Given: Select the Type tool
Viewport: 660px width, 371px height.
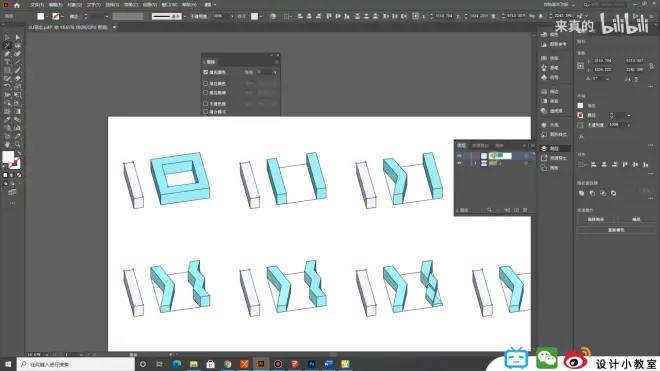Looking at the screenshot, I should [x=8, y=62].
